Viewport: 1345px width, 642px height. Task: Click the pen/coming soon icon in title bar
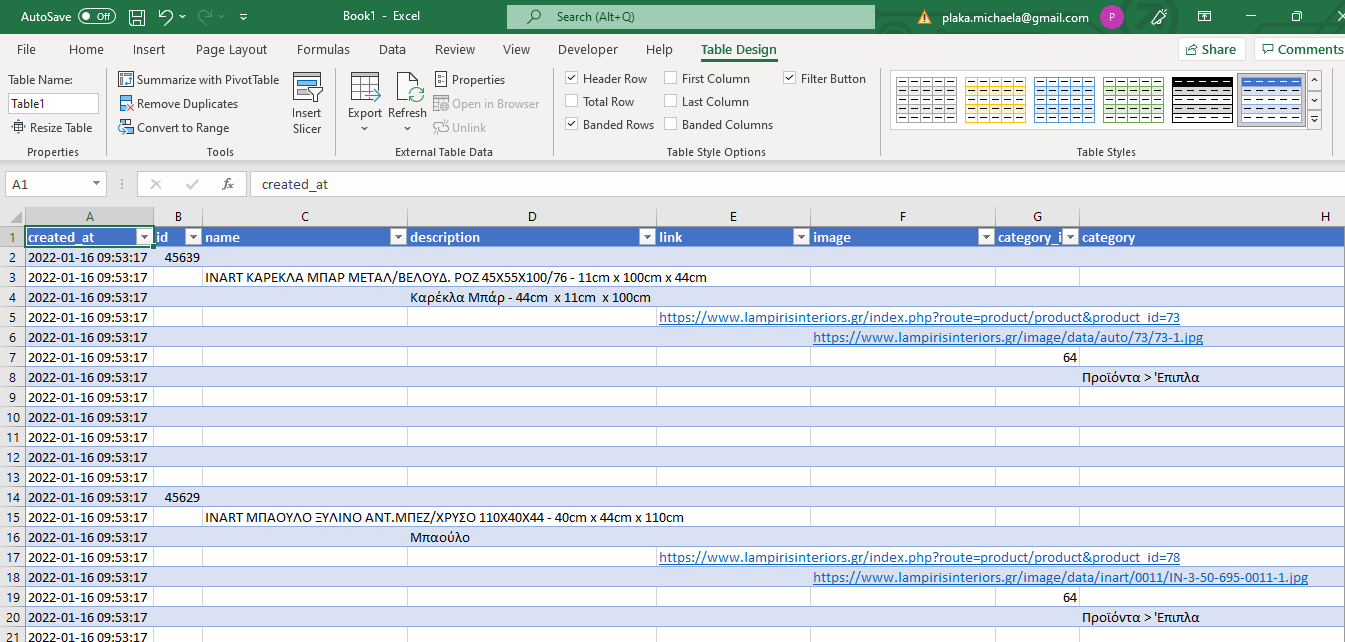coord(1159,17)
